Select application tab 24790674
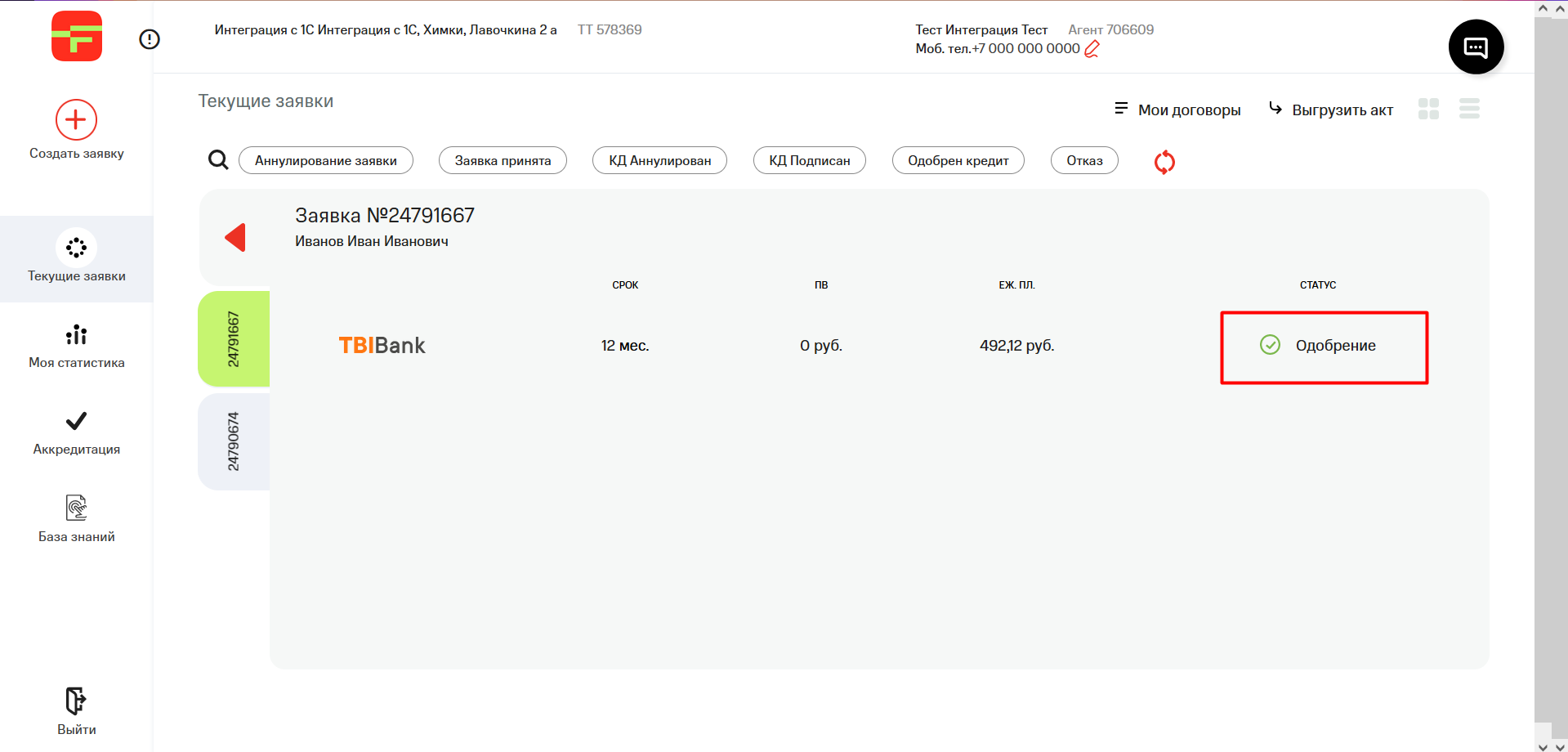 (x=234, y=441)
